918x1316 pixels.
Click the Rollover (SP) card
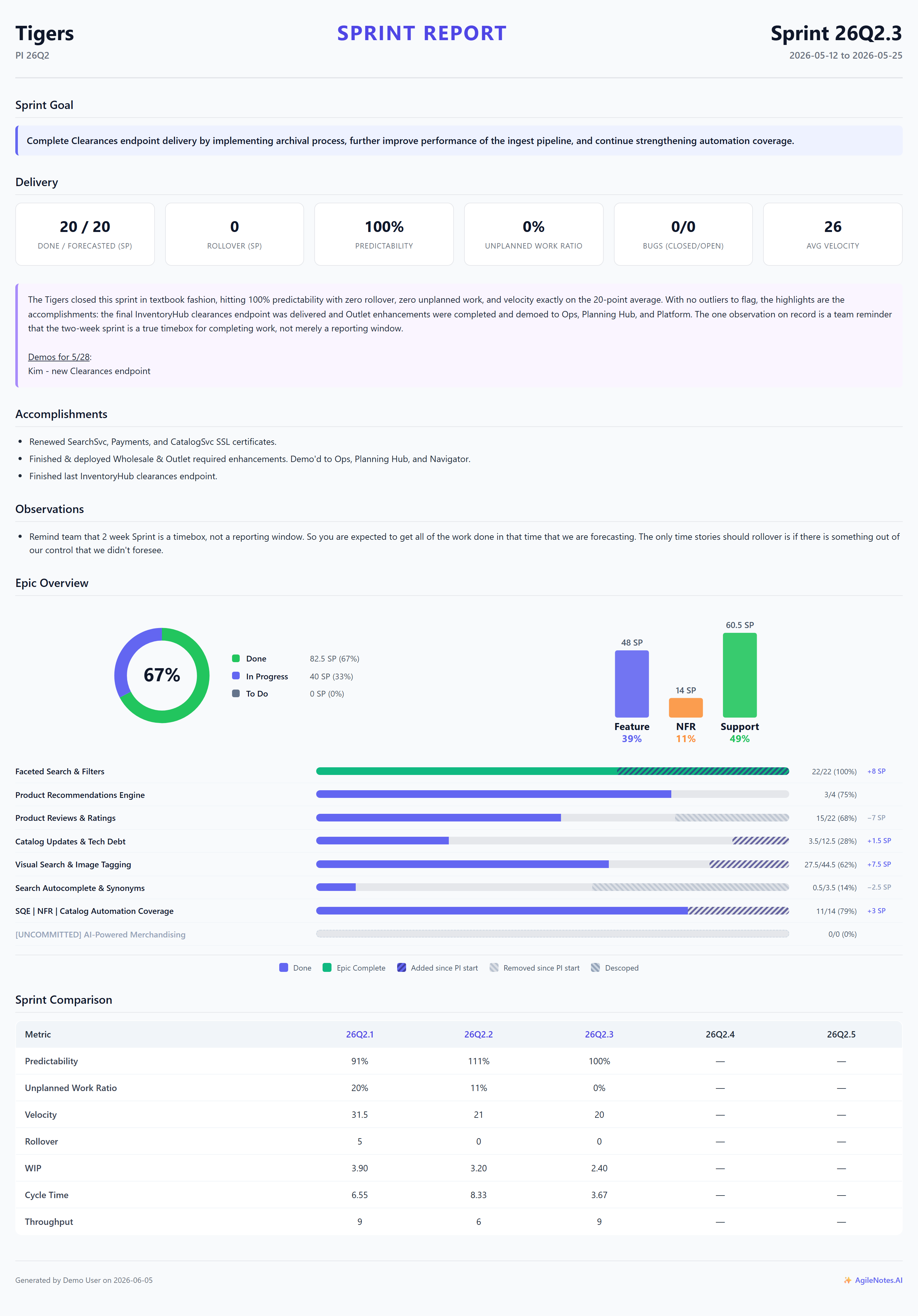pyautogui.click(x=235, y=234)
